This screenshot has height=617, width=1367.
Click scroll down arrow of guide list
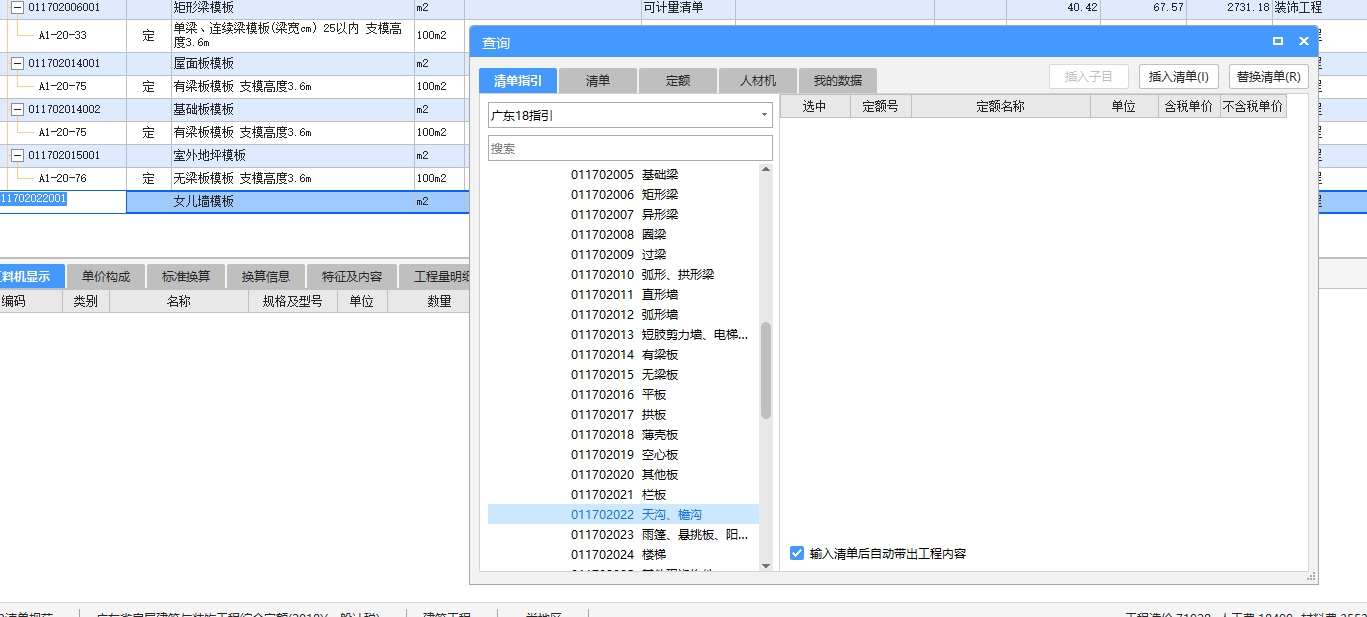click(x=766, y=566)
